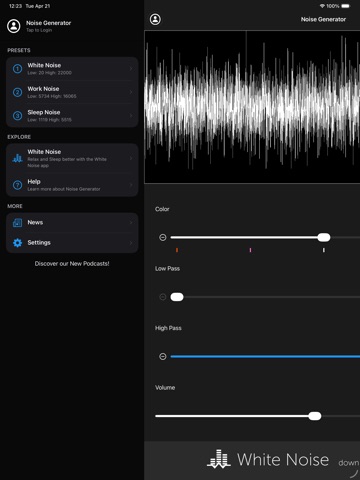Adjust the Color slider handle
The image size is (360, 480).
coord(324,237)
